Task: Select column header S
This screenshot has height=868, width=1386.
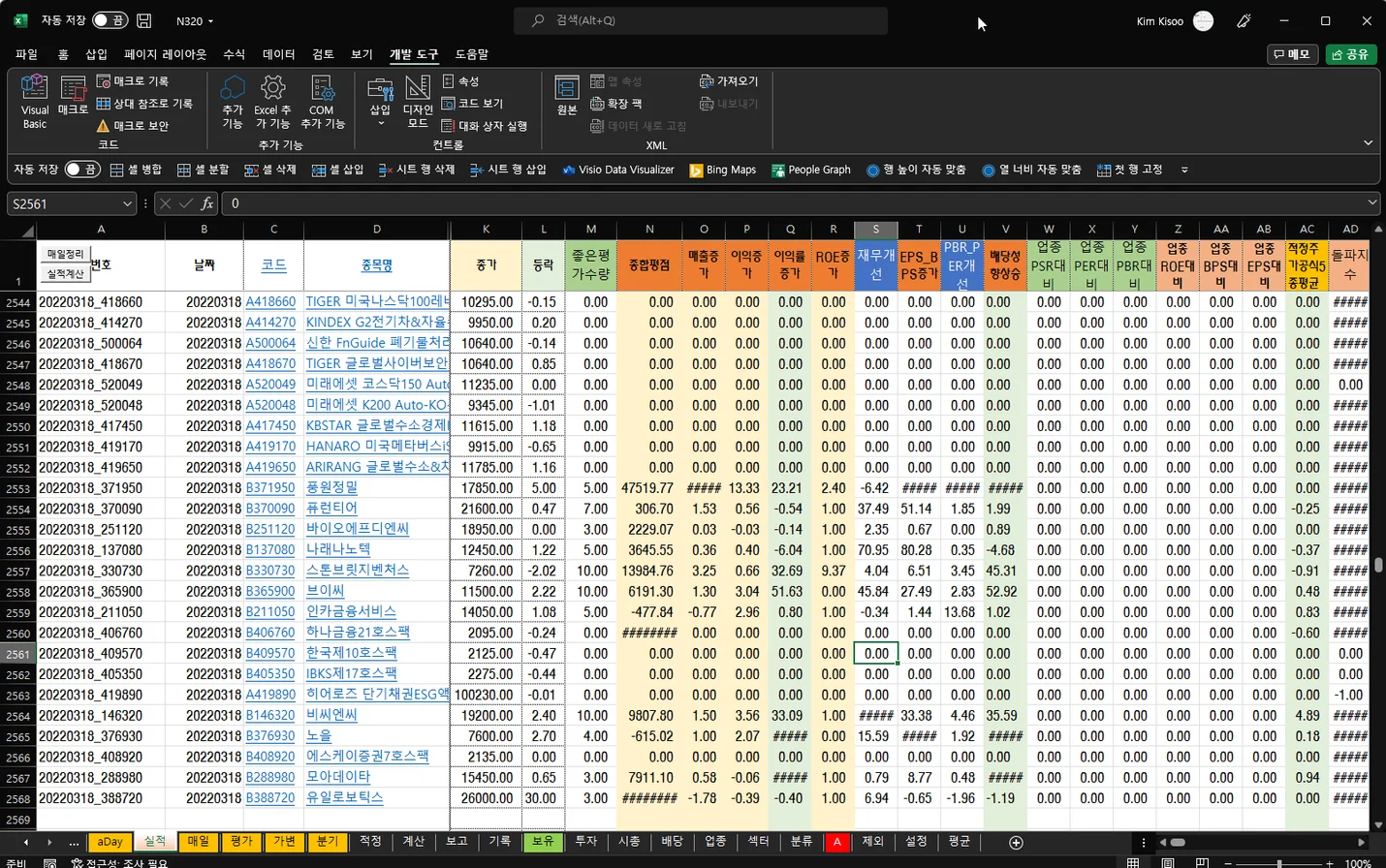Action: tap(875, 230)
